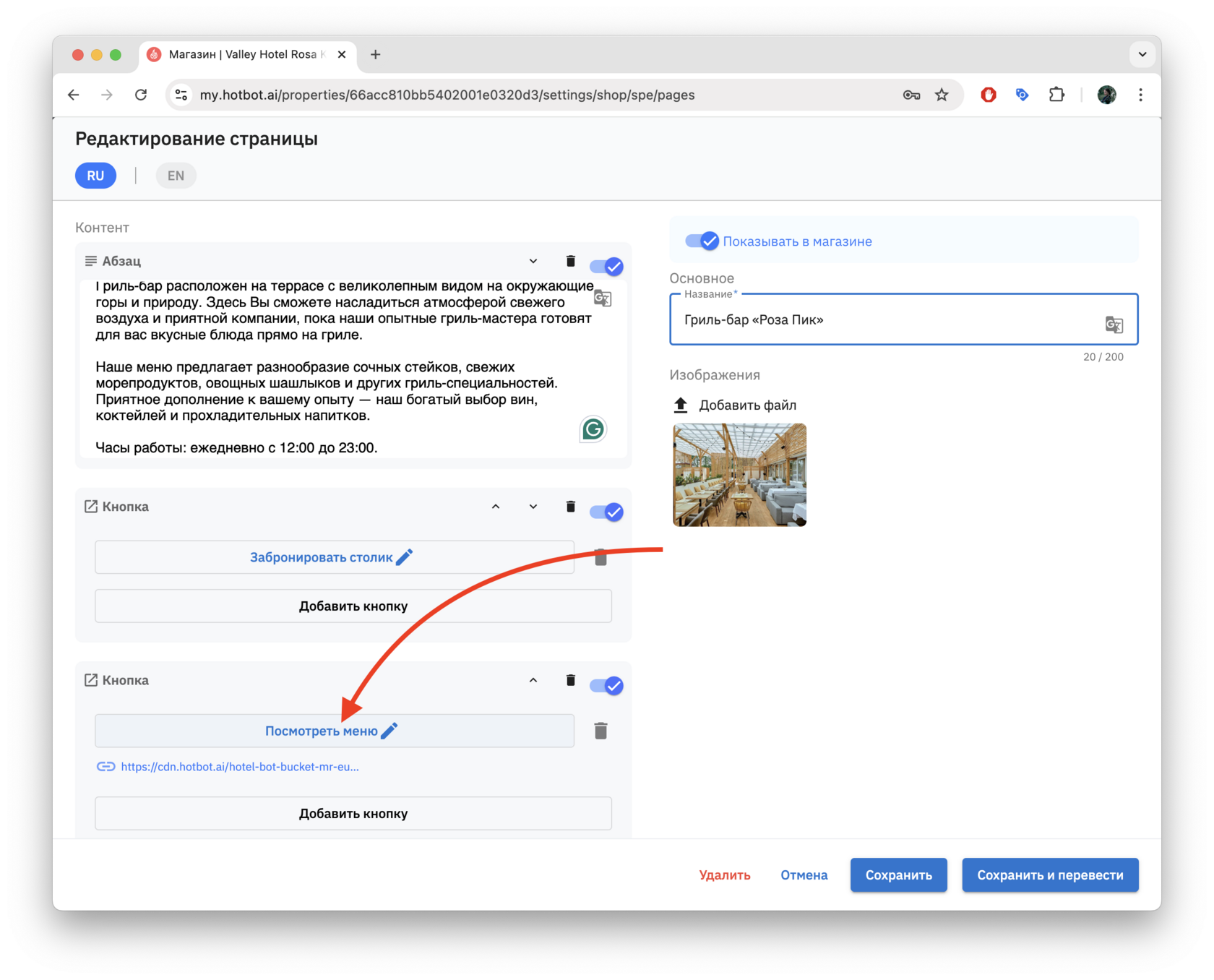The image size is (1214, 980).
Task: Toggle Показывать в магазине switch
Action: tap(702, 241)
